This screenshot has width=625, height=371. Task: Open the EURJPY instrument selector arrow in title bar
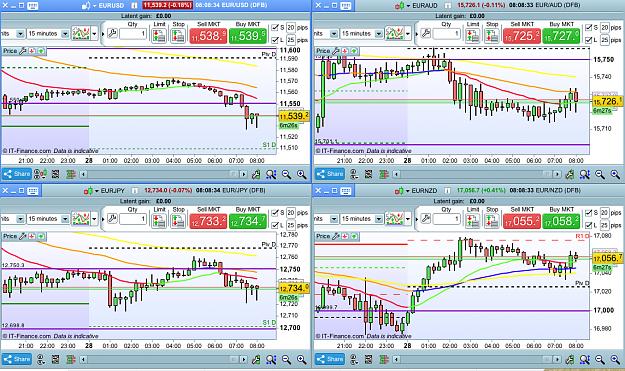tap(96, 191)
